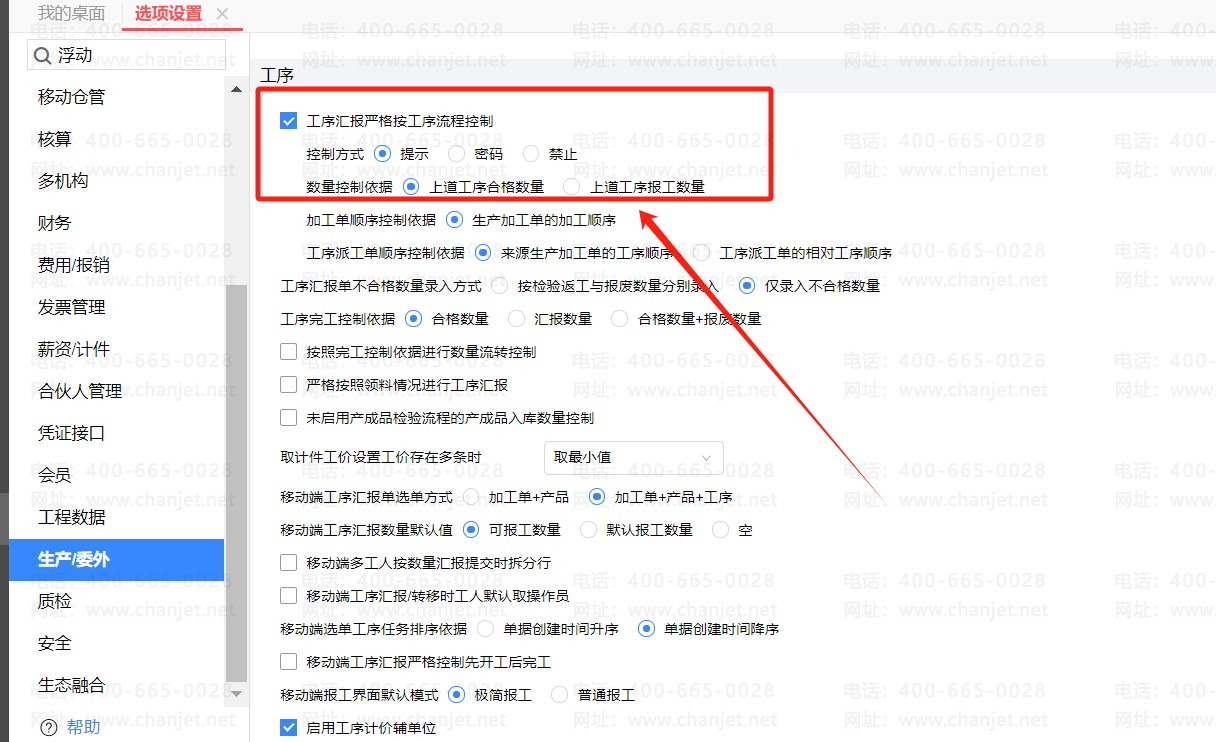Switch to the 我的桌面 tab
Viewport: 1216px width, 742px height.
(x=71, y=13)
